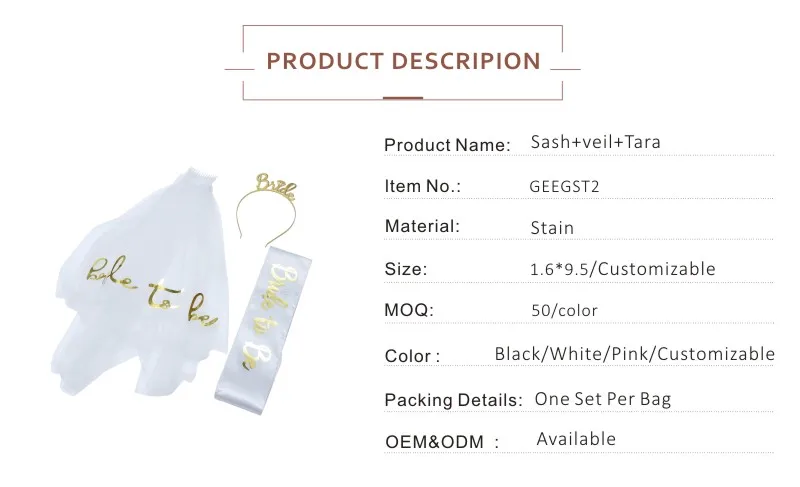Select the 1.6*9.5/Customizable size text
Image resolution: width=800 pixels, height=487 pixels.
tap(623, 269)
